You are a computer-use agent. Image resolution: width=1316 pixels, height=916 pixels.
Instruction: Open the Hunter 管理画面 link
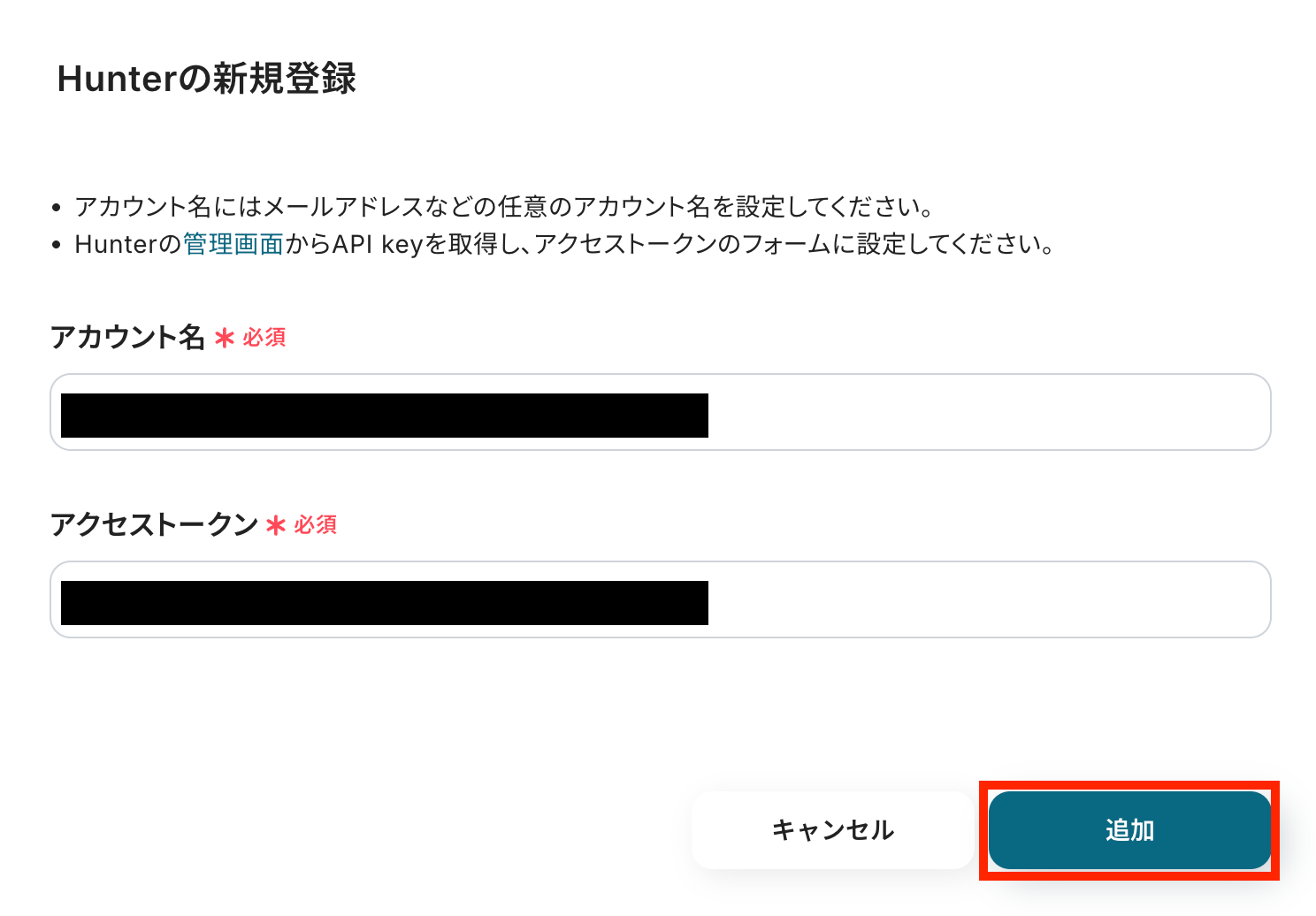pos(232,244)
